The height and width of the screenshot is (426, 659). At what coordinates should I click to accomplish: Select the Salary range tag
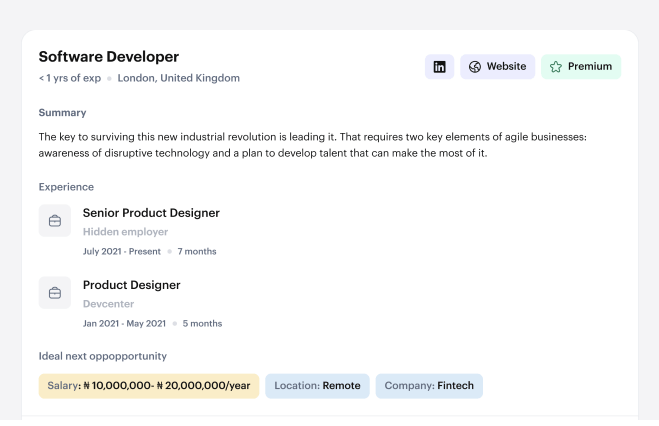pyautogui.click(x=149, y=386)
